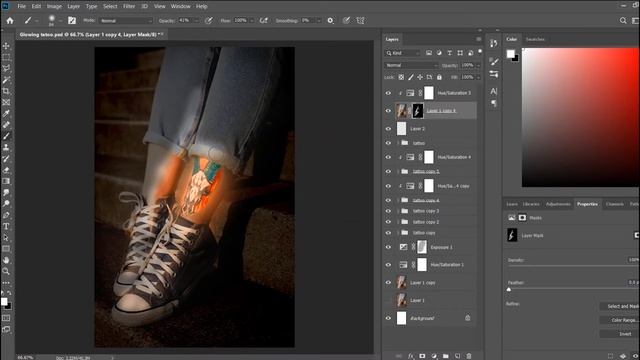This screenshot has height=360, width=640.
Task: Open the Kind filter dropdown
Action: [402, 53]
